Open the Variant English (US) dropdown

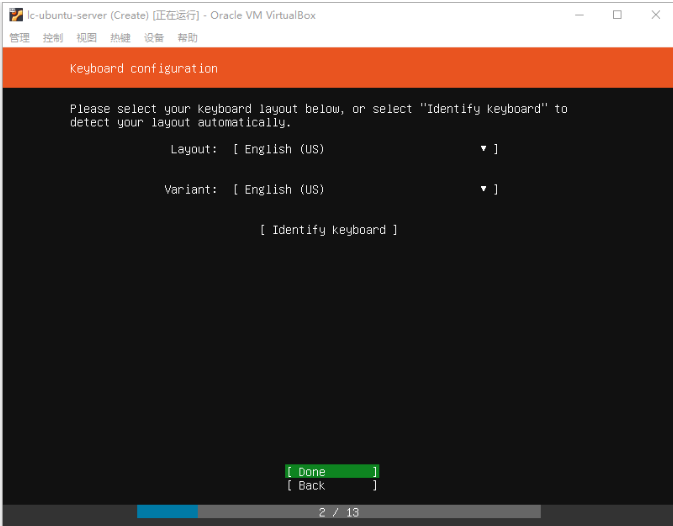point(366,190)
